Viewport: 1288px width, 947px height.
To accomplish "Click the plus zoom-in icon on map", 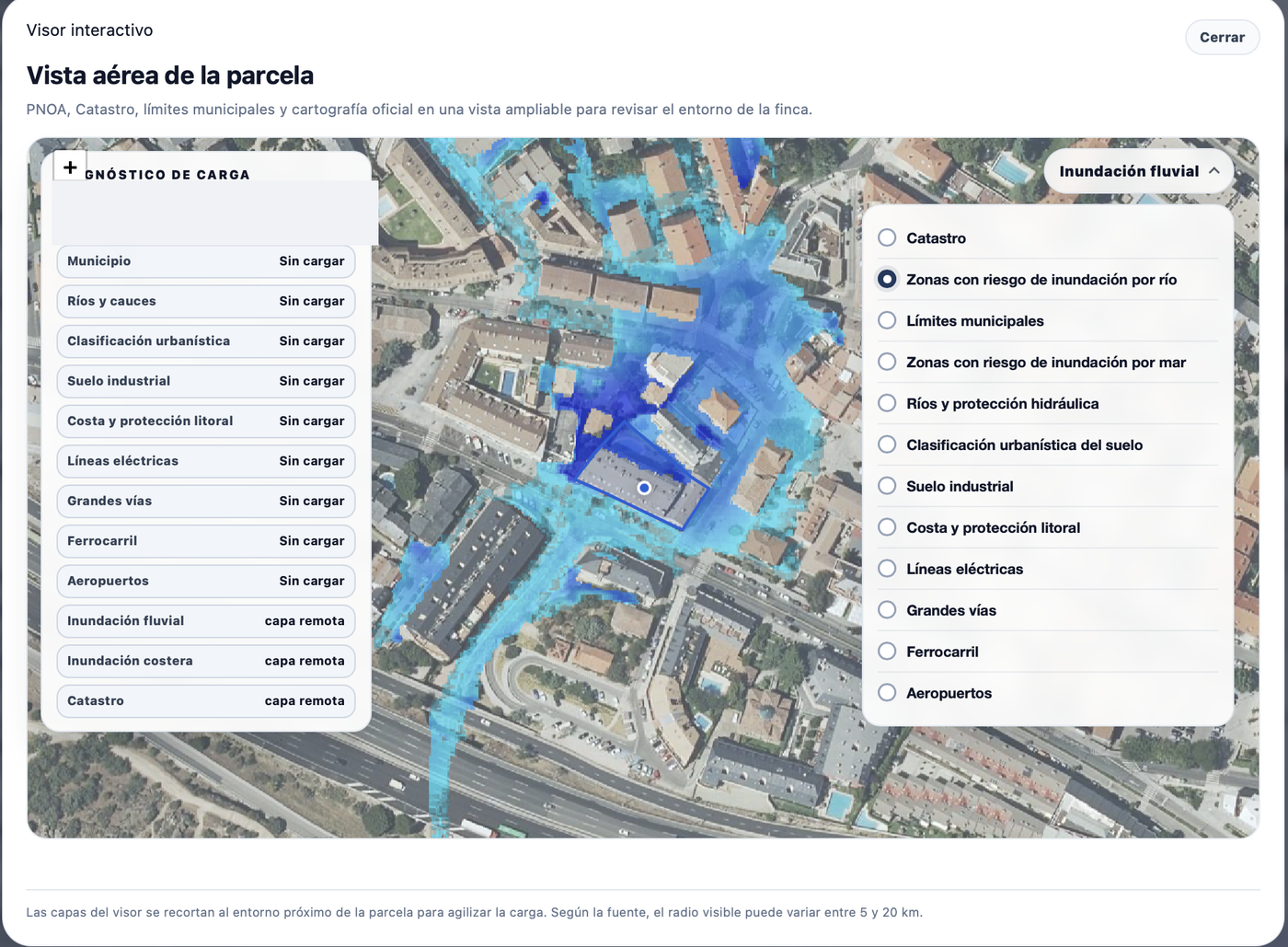I will pos(70,167).
